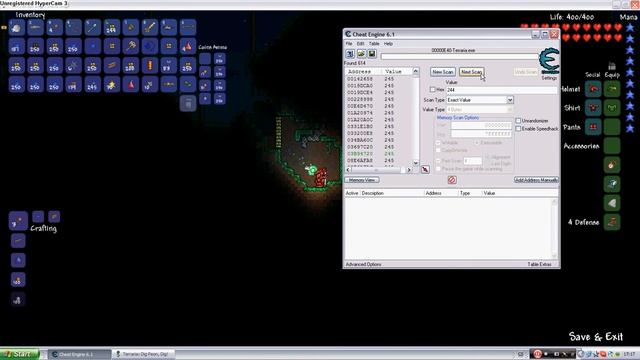Click the Helmet social armor slot
The width and height of the screenshot is (640, 360).
point(593,89)
